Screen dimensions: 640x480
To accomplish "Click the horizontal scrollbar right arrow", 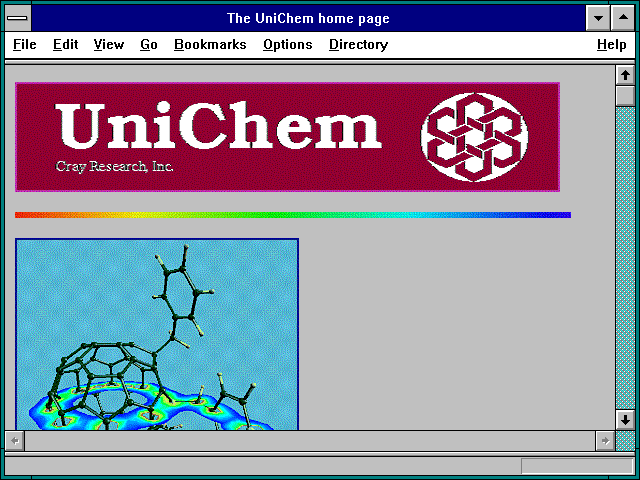I will [605, 441].
